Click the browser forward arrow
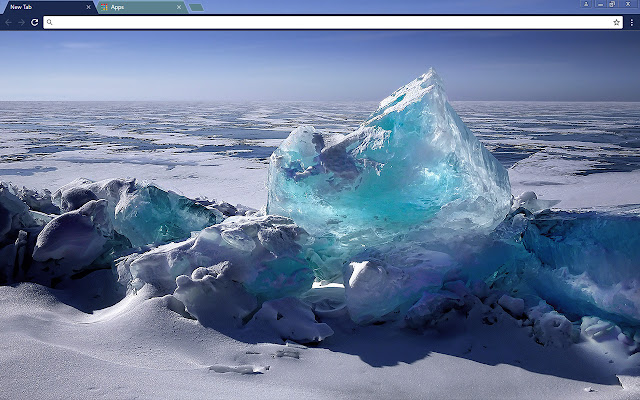 point(21,22)
